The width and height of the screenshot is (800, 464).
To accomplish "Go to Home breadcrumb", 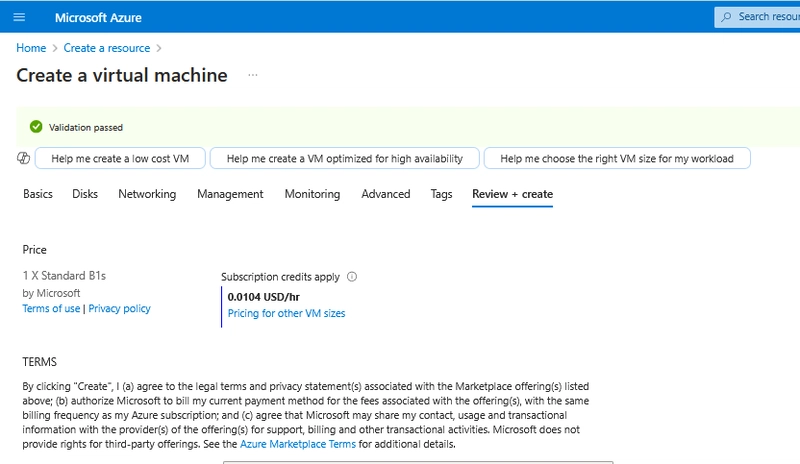I will pyautogui.click(x=31, y=48).
